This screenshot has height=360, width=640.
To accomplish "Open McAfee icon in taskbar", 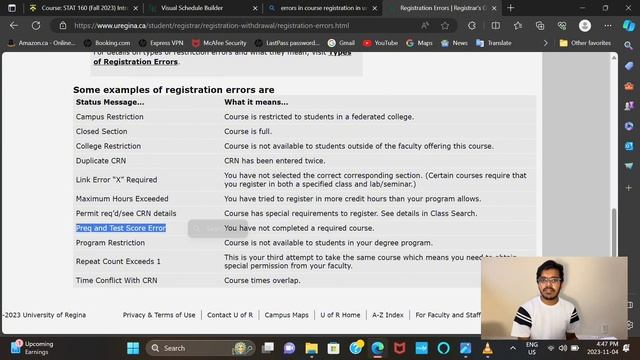I will coord(400,348).
